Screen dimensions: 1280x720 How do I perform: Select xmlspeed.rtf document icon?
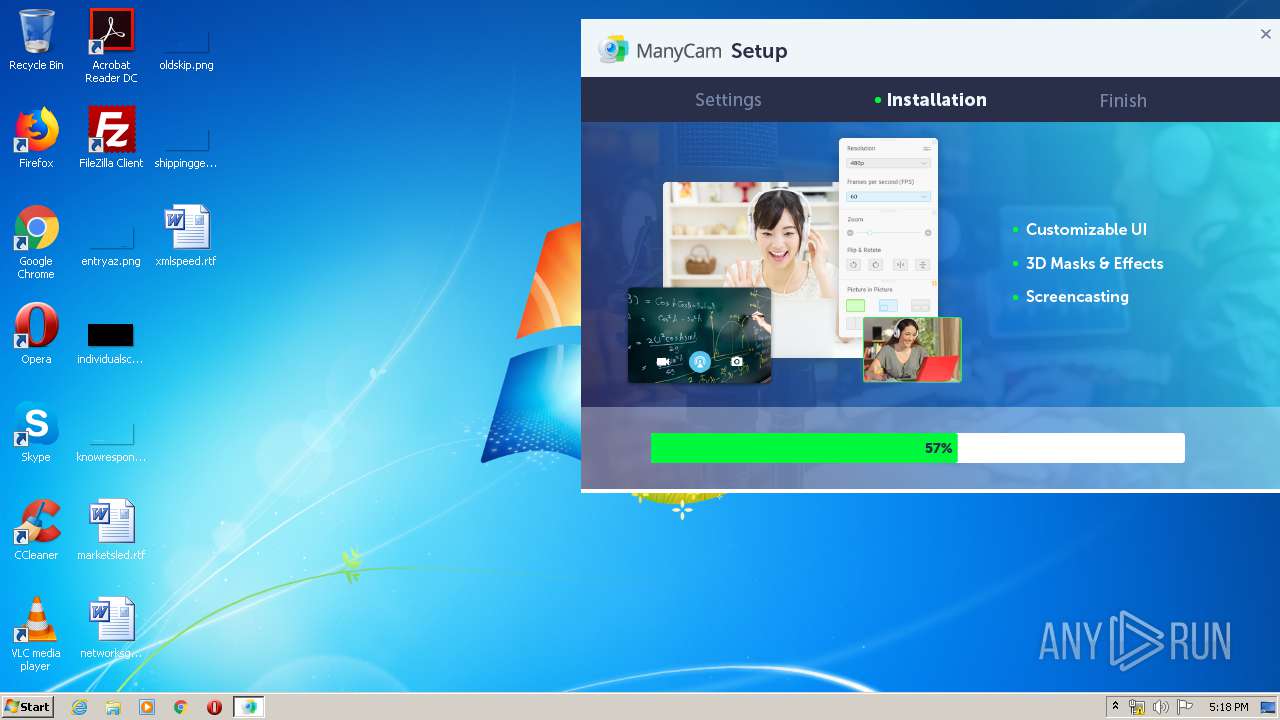[186, 236]
